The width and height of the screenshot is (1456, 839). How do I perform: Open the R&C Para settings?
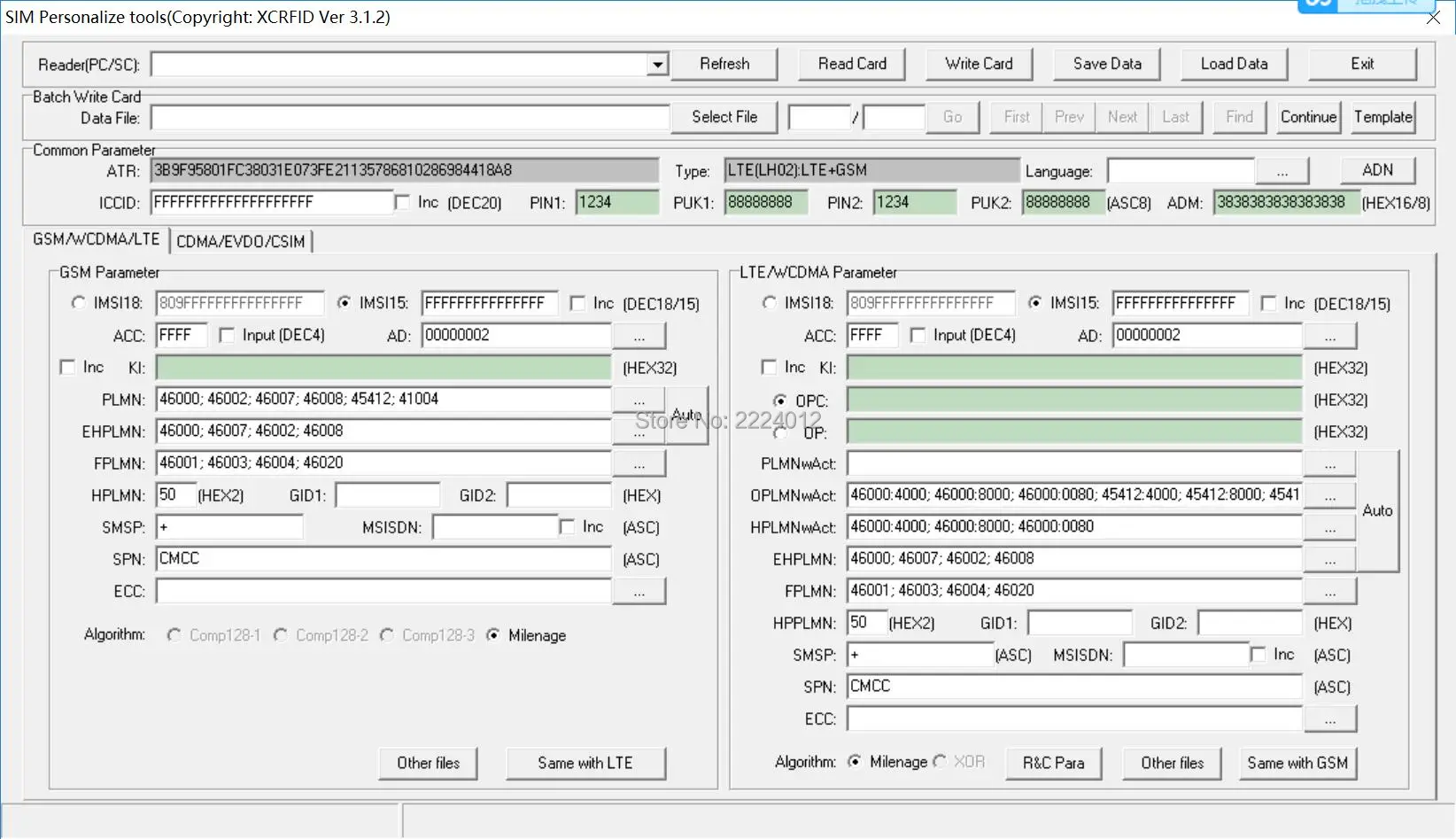1053,763
